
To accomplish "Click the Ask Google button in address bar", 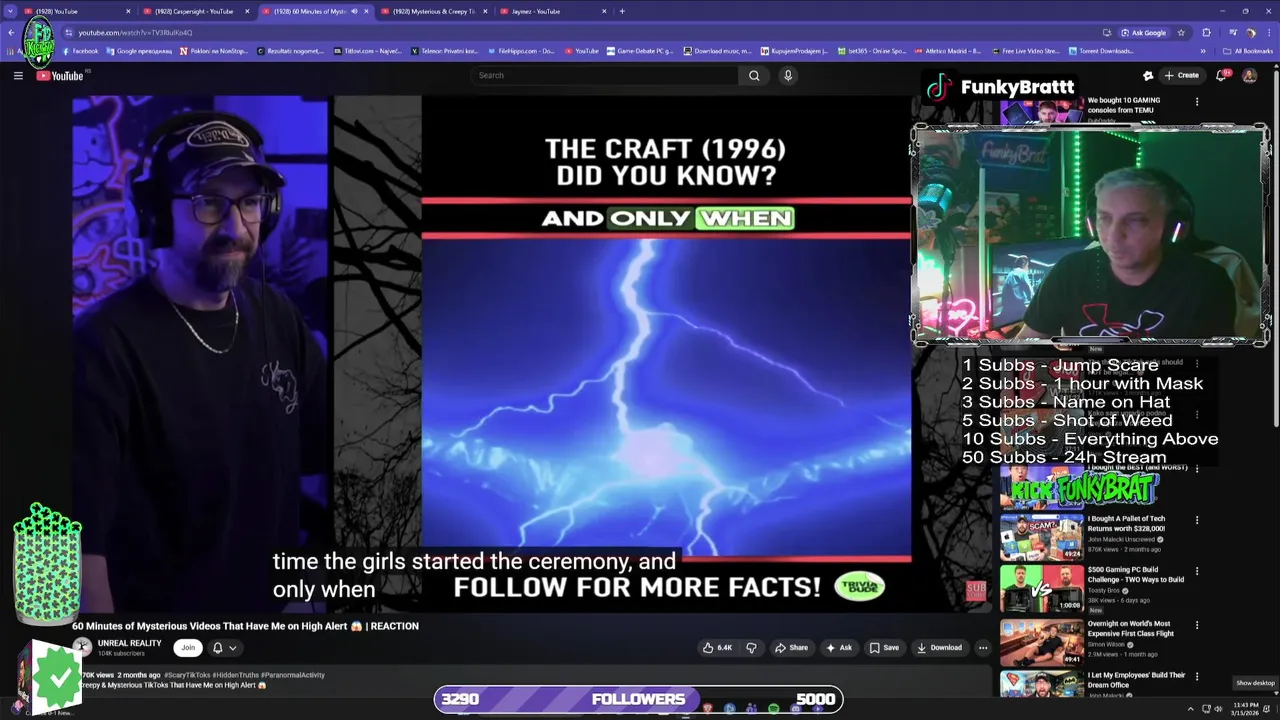I will point(1144,32).
